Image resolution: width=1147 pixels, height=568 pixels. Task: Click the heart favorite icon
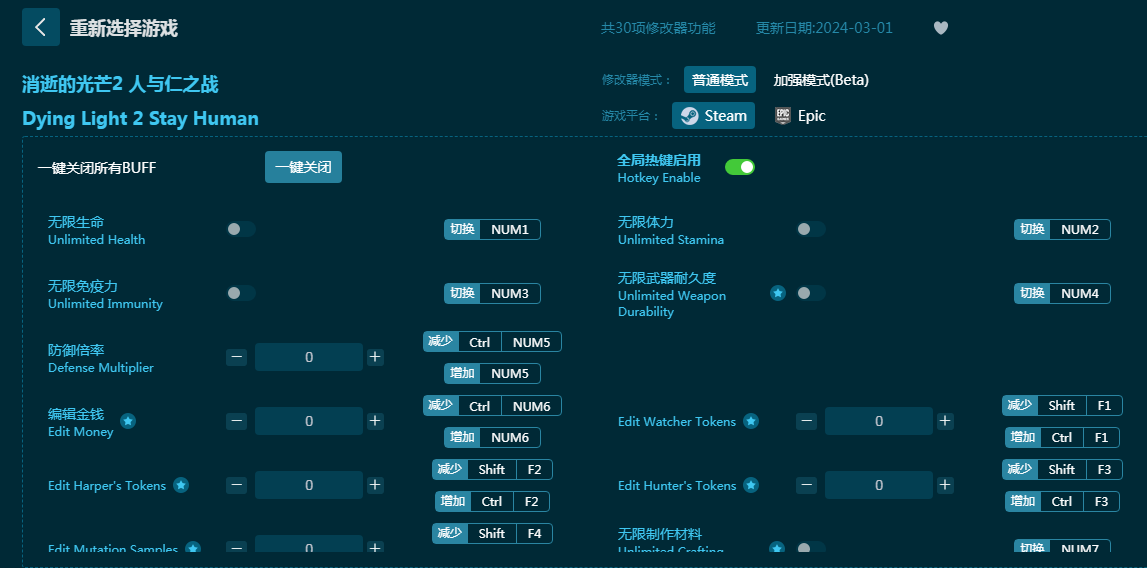pos(941,28)
